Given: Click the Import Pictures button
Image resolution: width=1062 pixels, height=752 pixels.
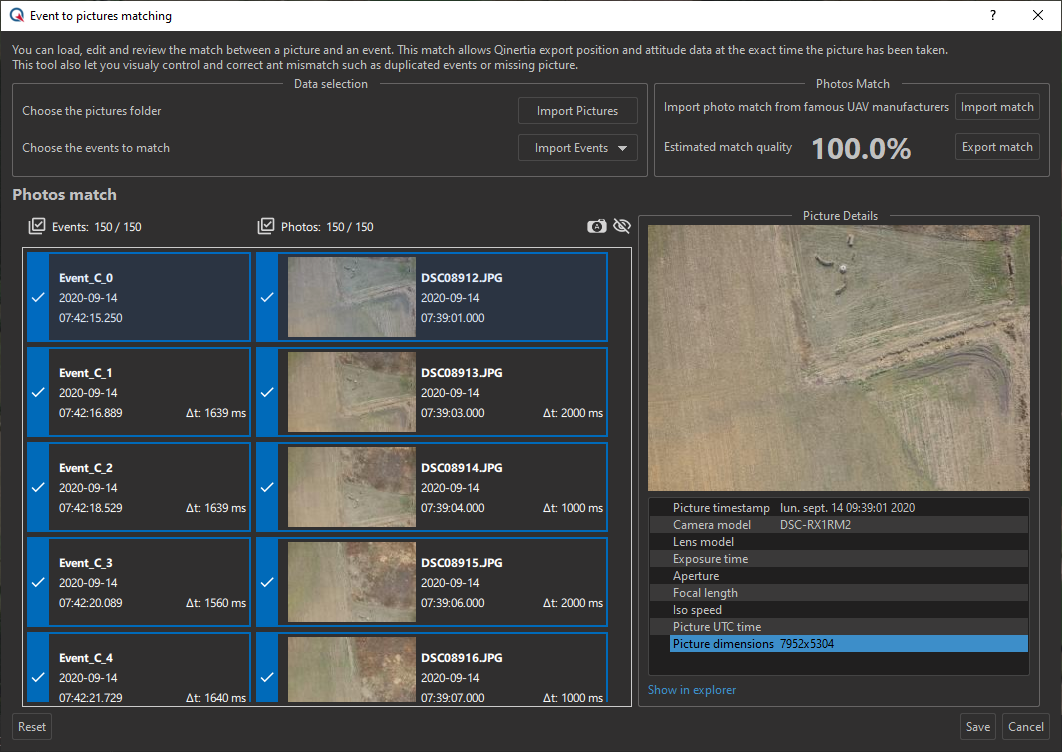Looking at the screenshot, I should click(577, 111).
